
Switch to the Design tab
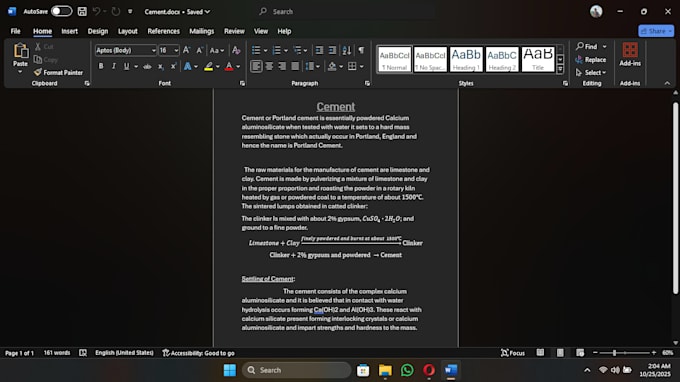(98, 31)
